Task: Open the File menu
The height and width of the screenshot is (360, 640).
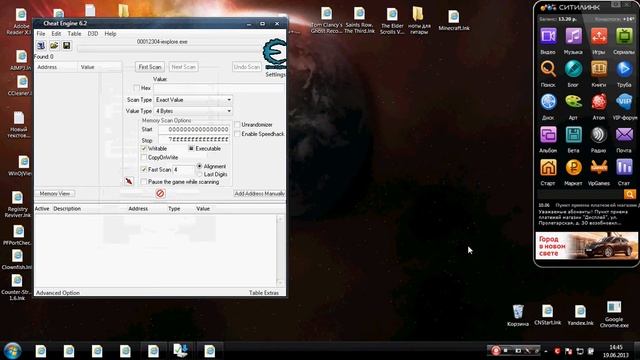Action: tap(41, 34)
